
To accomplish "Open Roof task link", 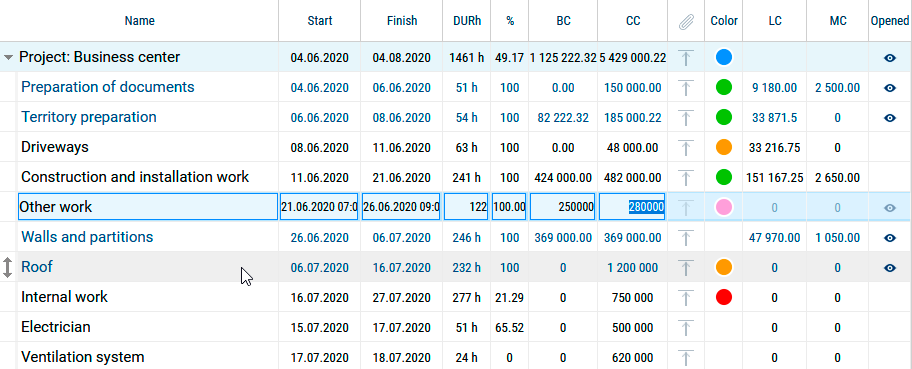I will (37, 267).
